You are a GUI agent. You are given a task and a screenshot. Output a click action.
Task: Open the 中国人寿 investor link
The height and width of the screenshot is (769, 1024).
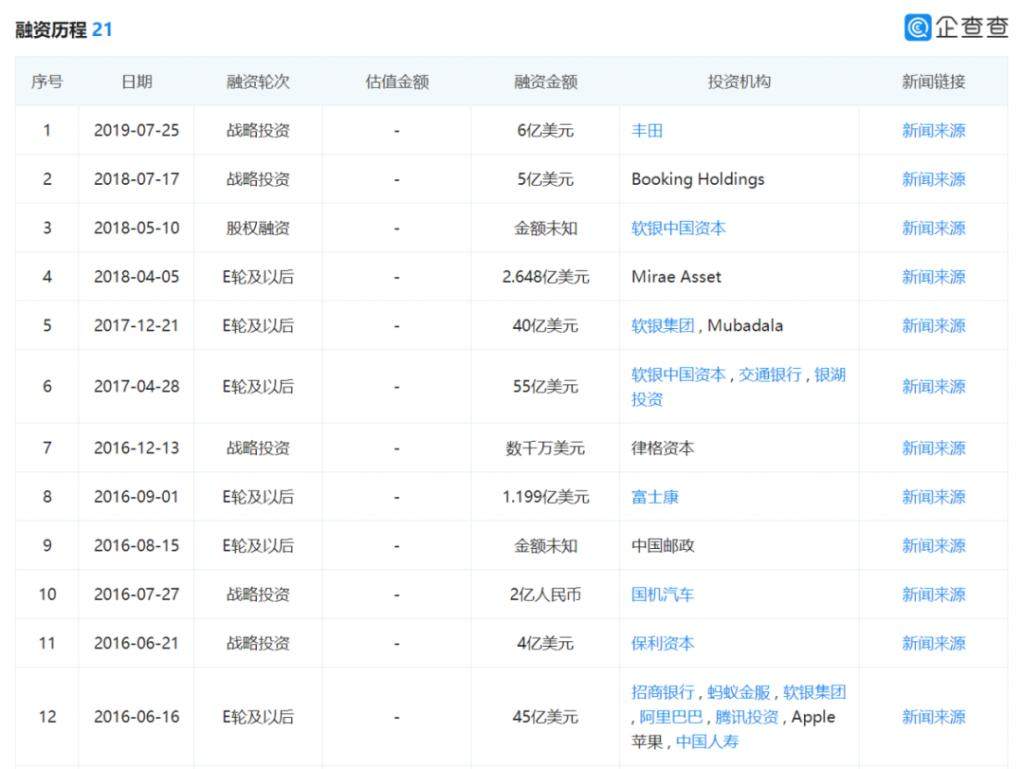coord(707,742)
